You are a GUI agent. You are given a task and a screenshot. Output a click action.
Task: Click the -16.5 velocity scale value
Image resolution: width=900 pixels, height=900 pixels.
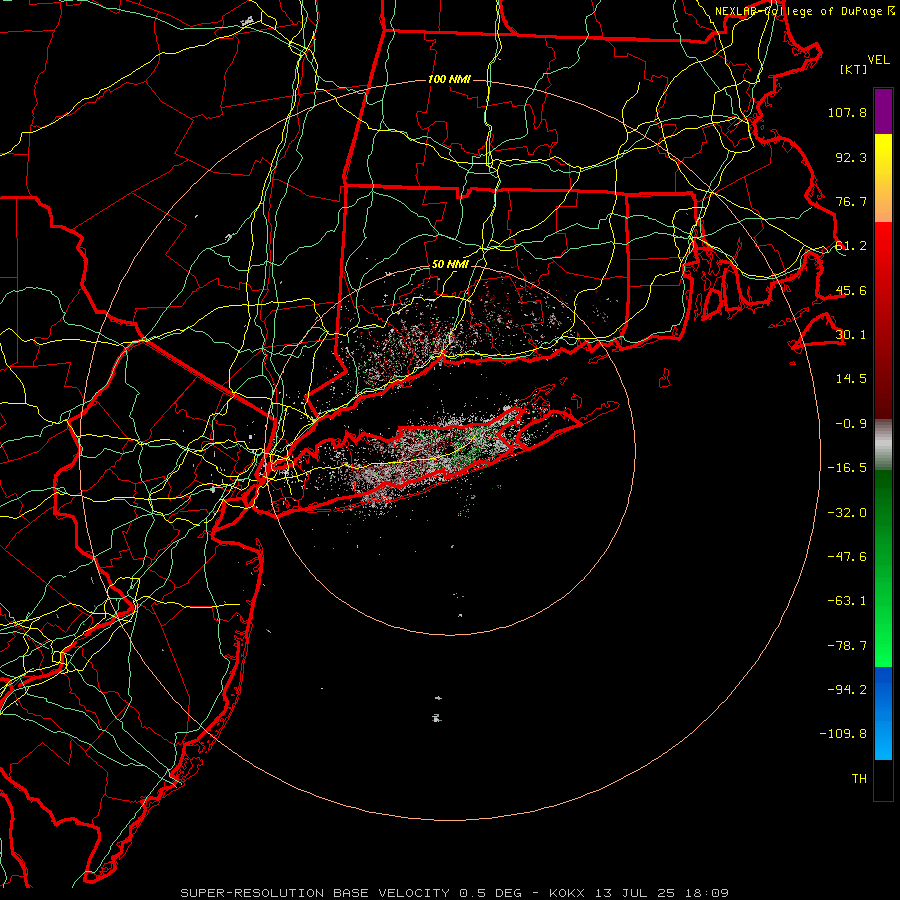[x=847, y=468]
